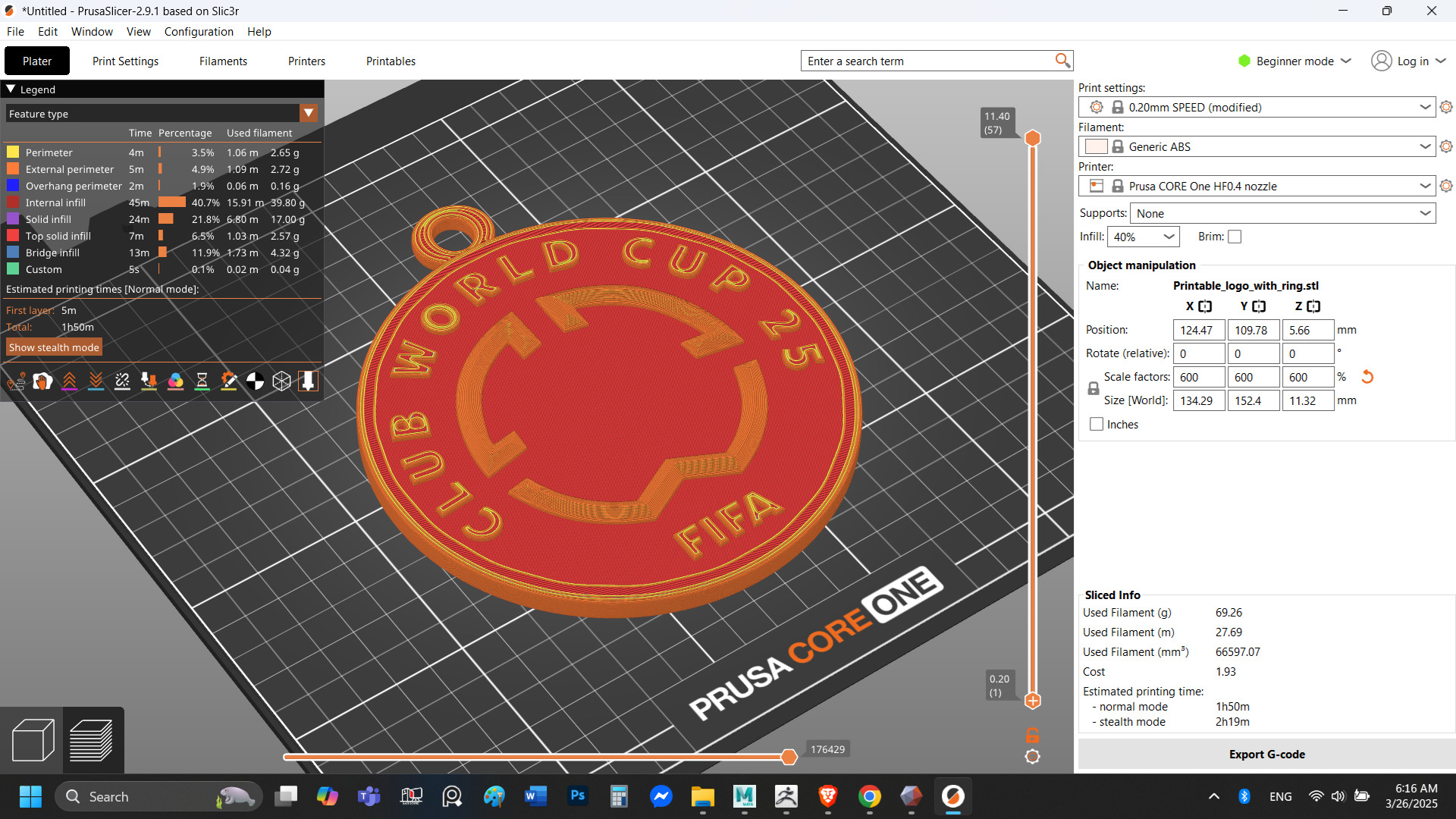Toggle center of gravity icon

click(x=255, y=381)
